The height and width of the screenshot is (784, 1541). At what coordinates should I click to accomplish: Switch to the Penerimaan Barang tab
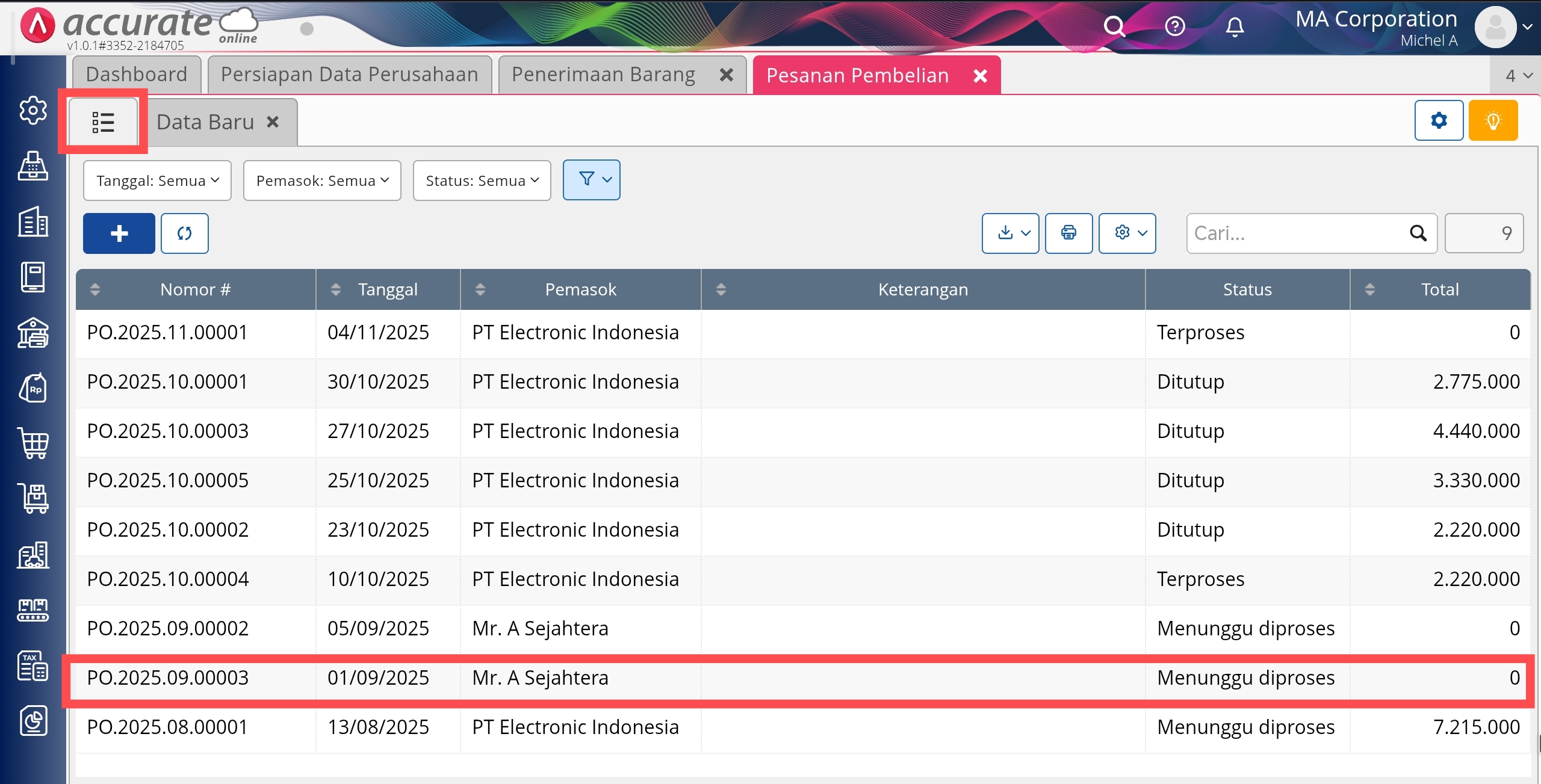click(603, 75)
